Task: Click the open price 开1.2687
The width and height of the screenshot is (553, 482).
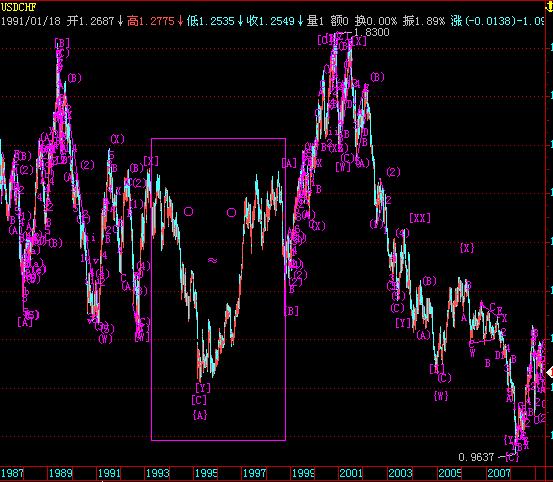Action: click(91, 21)
